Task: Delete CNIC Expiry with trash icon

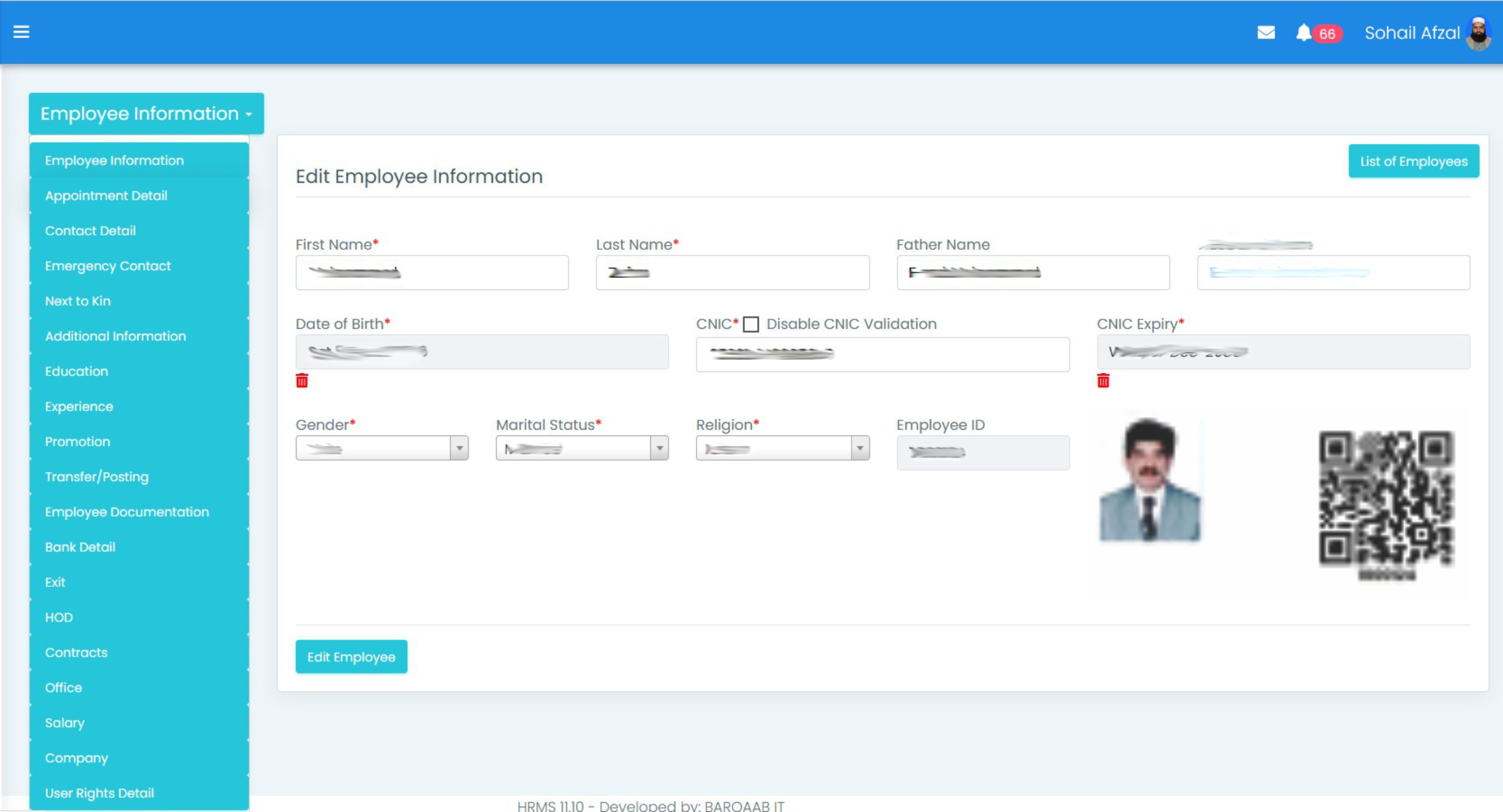Action: tap(1103, 381)
